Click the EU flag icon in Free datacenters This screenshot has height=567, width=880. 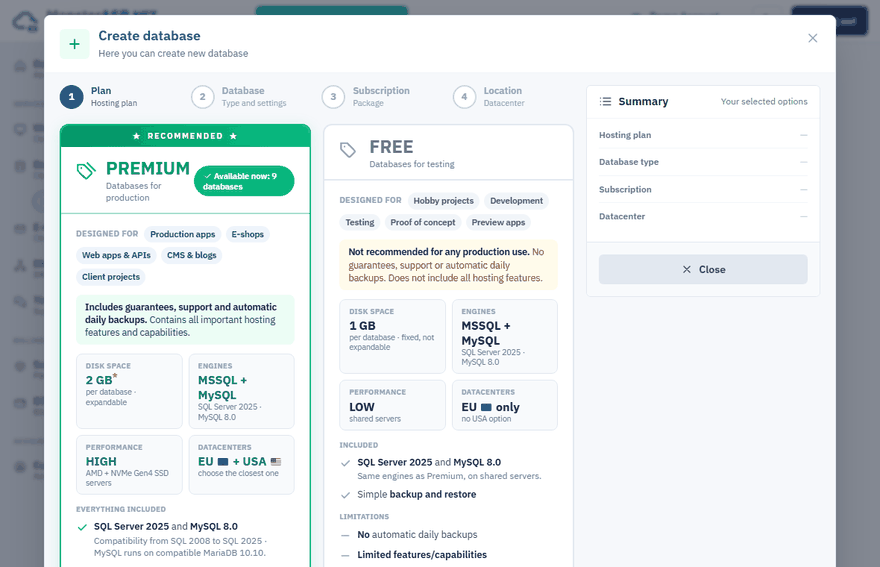tap(486, 407)
